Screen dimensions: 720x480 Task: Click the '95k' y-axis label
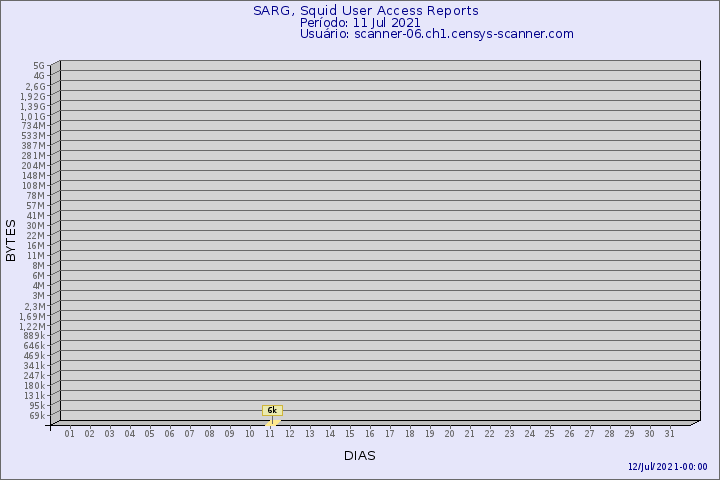point(37,406)
